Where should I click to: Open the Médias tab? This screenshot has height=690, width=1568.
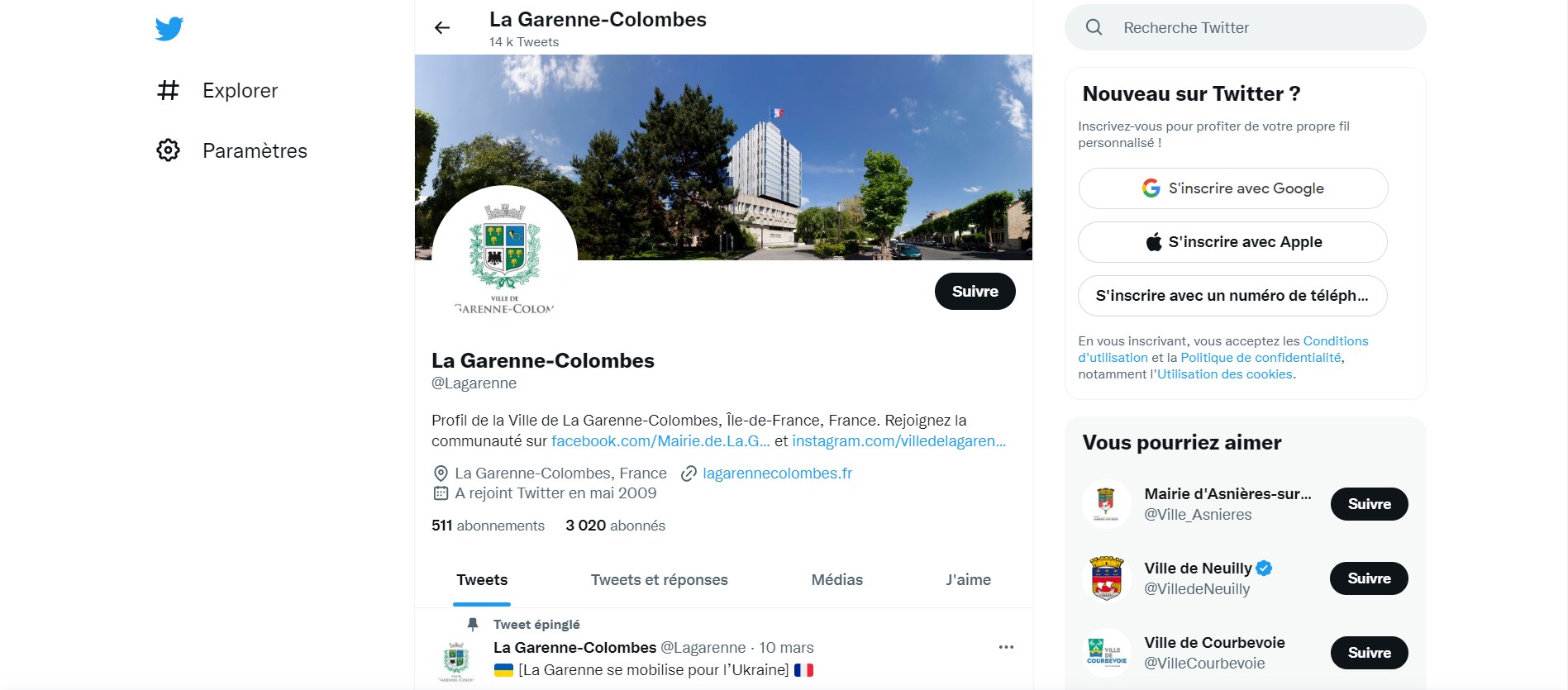836,580
